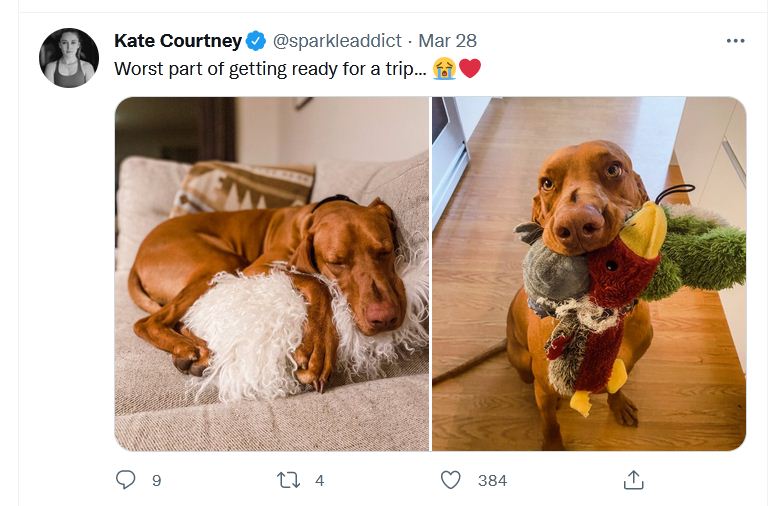Like the tweet with the heart icon

coord(451,480)
